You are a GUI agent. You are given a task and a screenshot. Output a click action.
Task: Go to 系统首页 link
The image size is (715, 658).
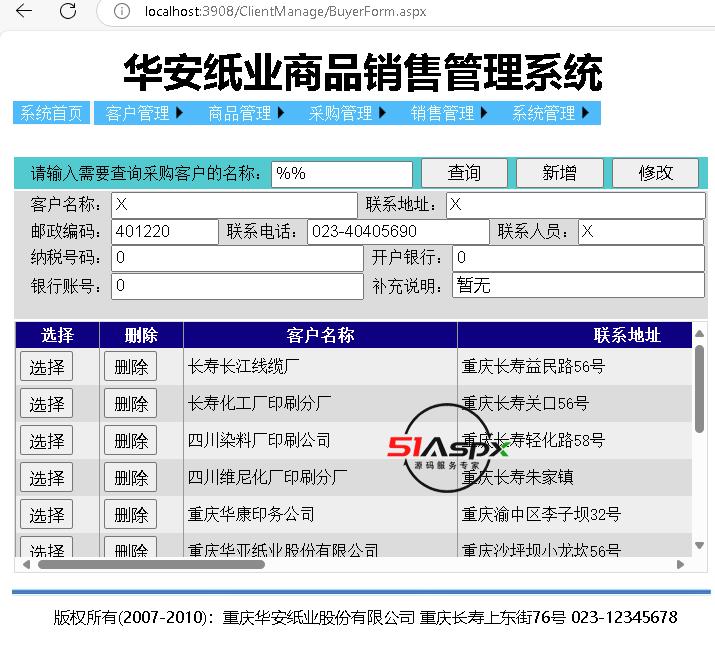(x=52, y=113)
